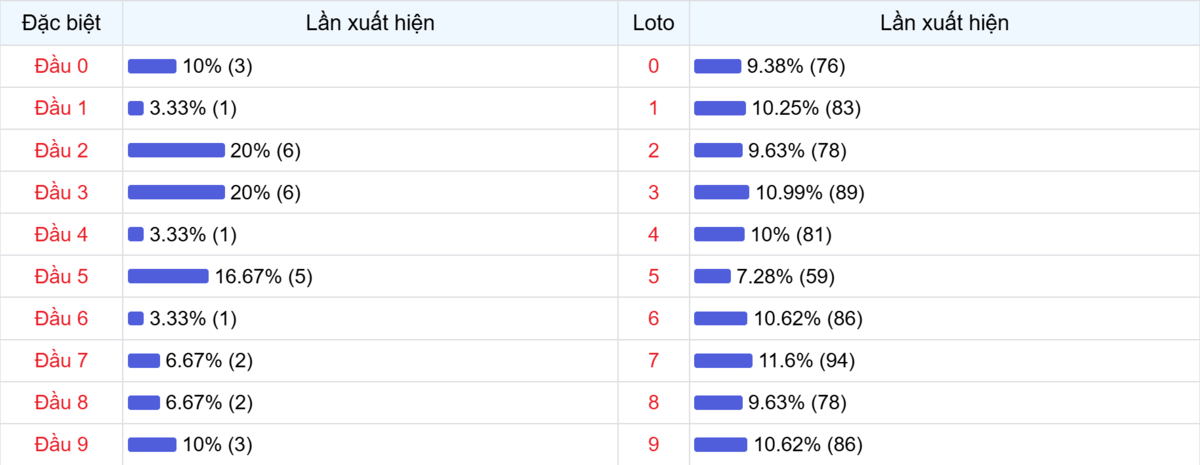Select the Đầu 9 label
The width and height of the screenshot is (1200, 465).
point(61,444)
